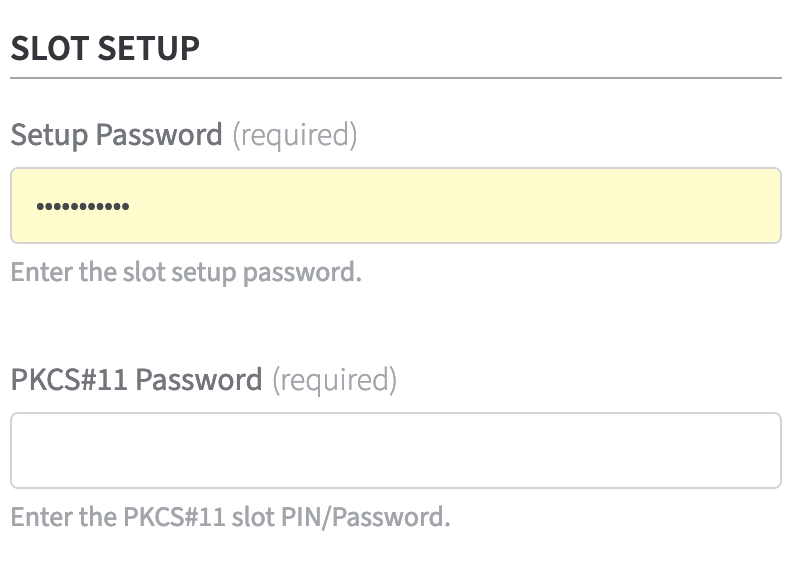Click the "PKCS#11 Password" label text
Image resolution: width=794 pixels, height=576 pixels.
(x=136, y=380)
